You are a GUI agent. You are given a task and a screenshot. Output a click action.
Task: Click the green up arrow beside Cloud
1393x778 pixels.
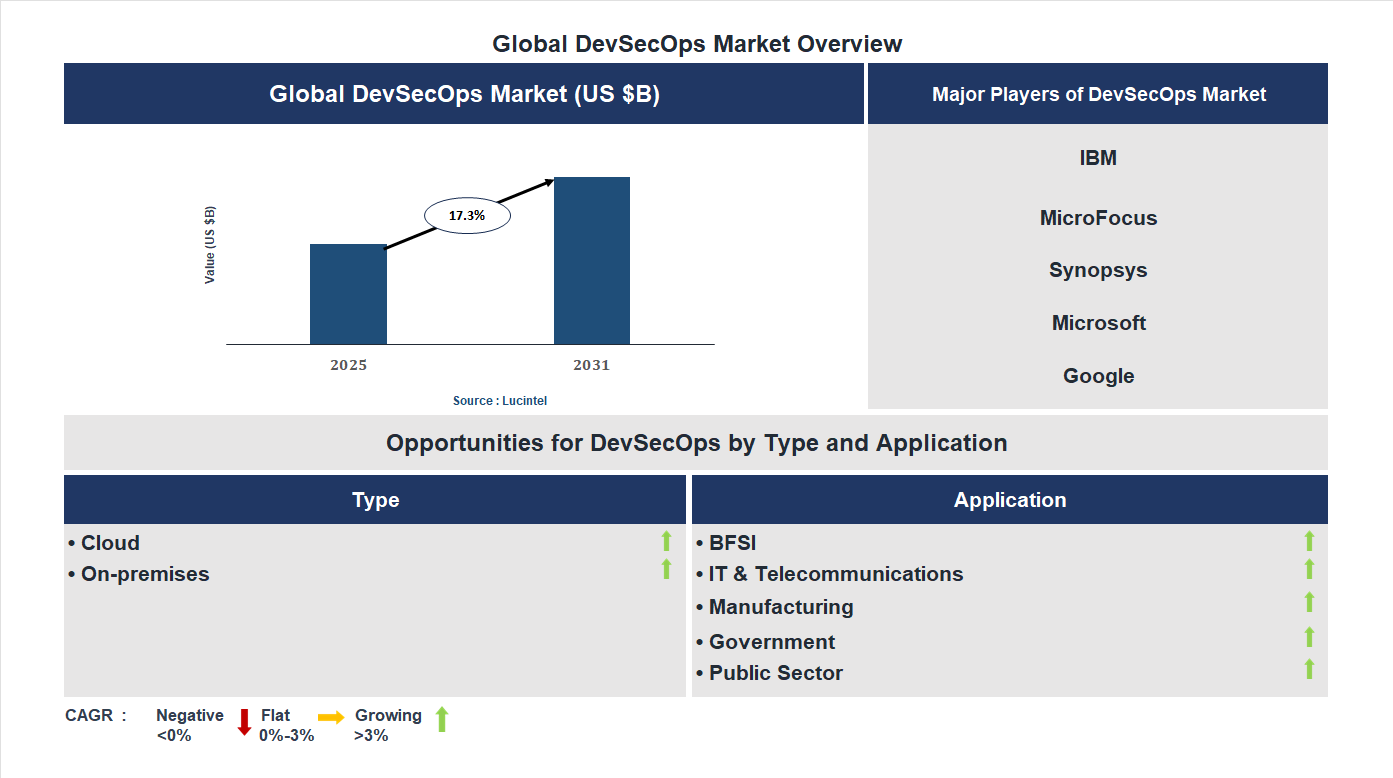coord(666,541)
